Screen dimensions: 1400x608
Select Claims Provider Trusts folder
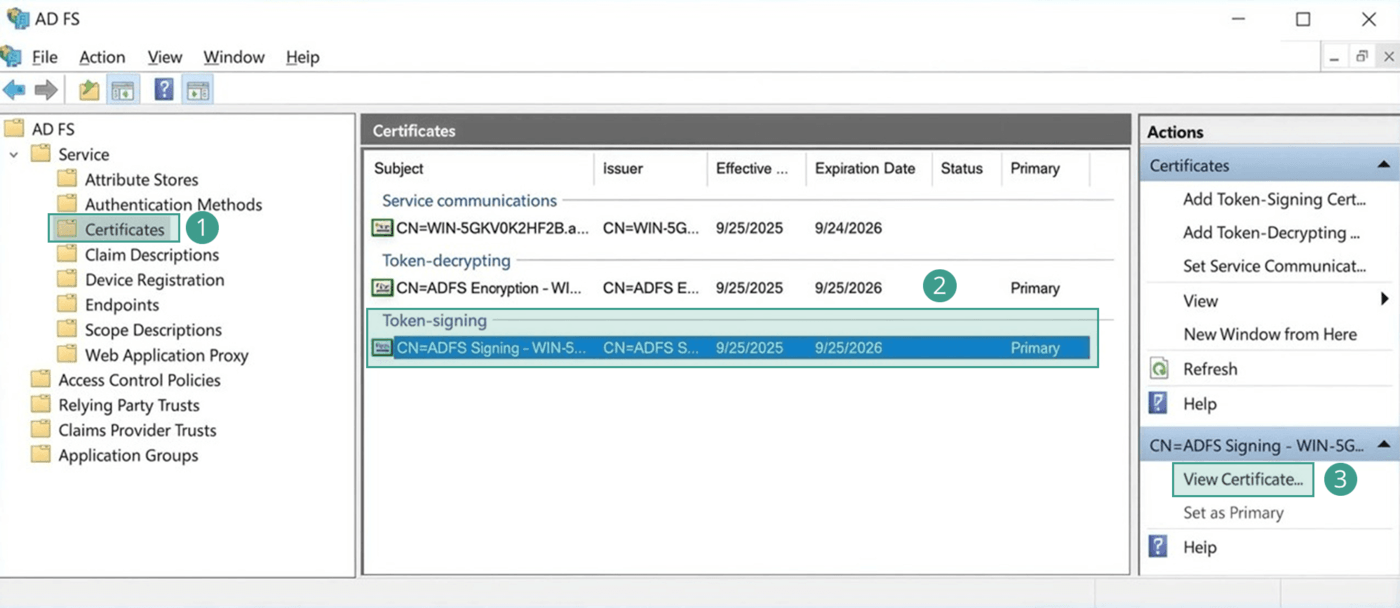pyautogui.click(x=137, y=430)
